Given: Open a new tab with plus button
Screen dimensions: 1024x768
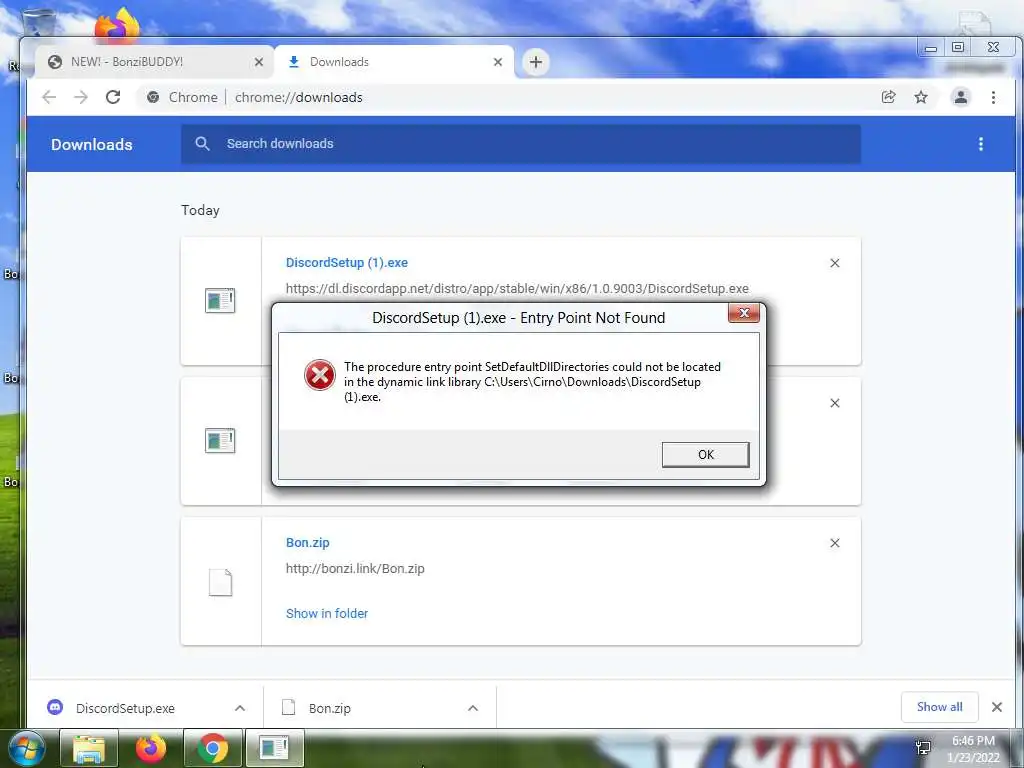Looking at the screenshot, I should point(536,62).
